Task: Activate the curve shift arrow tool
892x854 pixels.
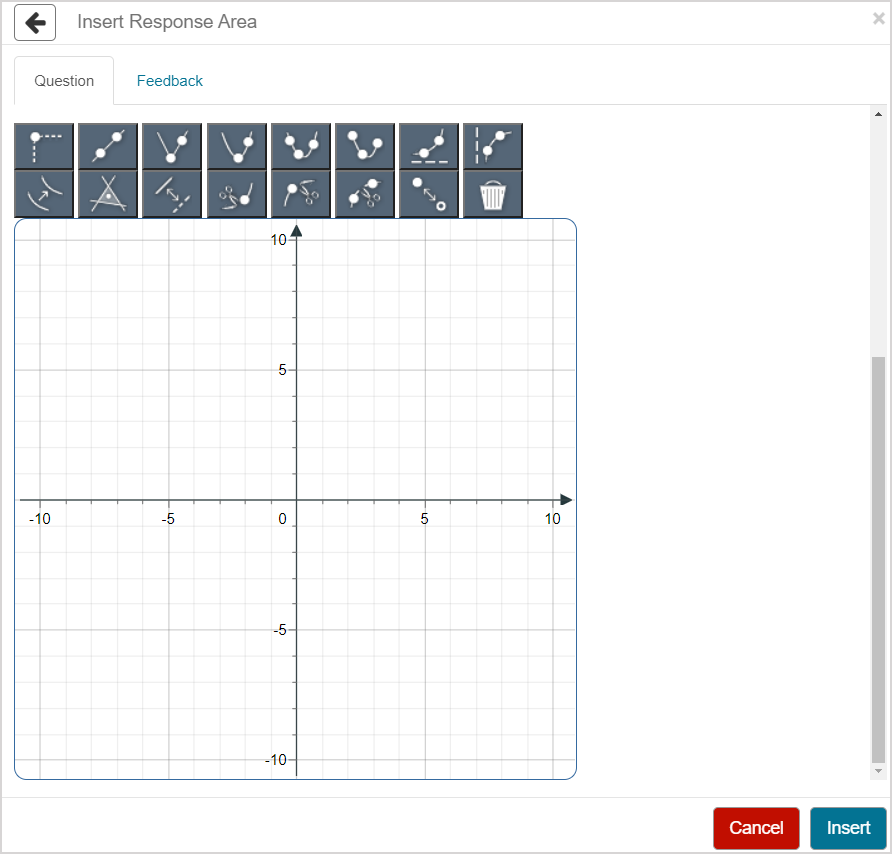Action: tap(44, 194)
